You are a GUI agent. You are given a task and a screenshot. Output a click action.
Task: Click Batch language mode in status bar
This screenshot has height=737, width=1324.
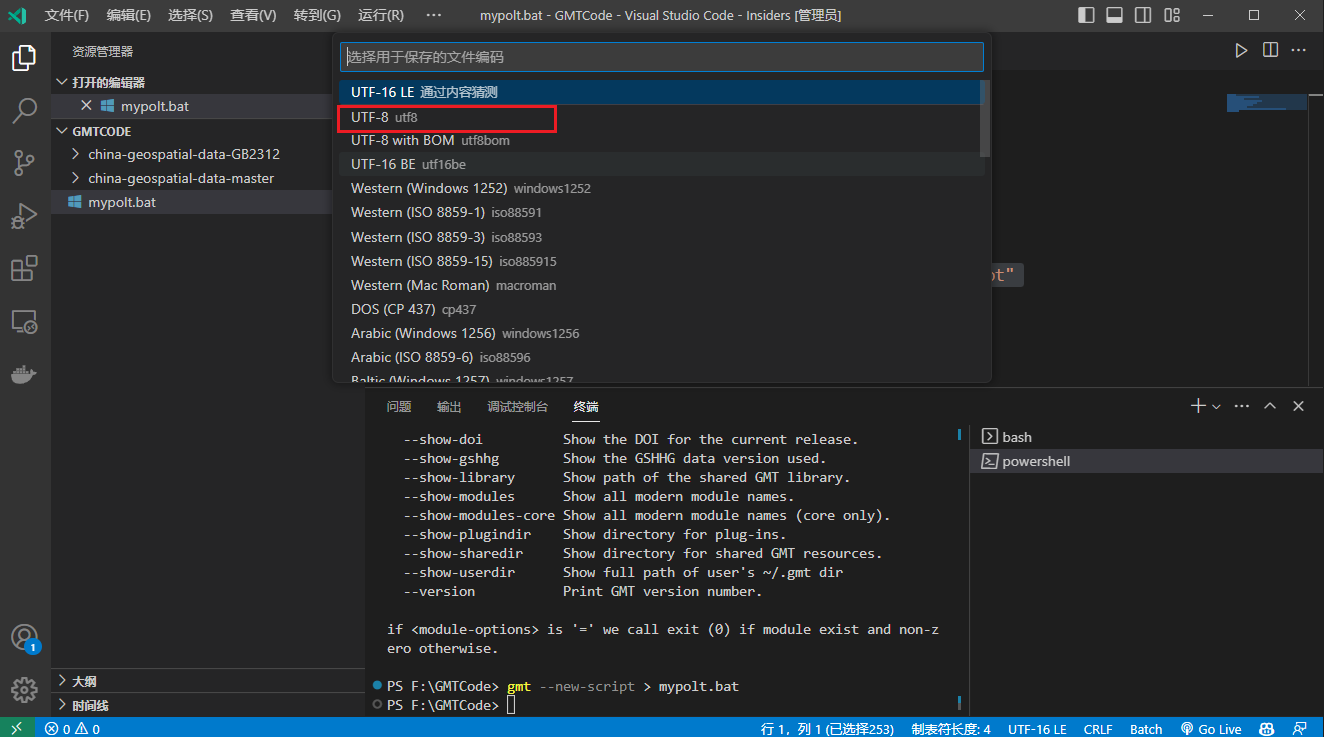coord(1146,729)
